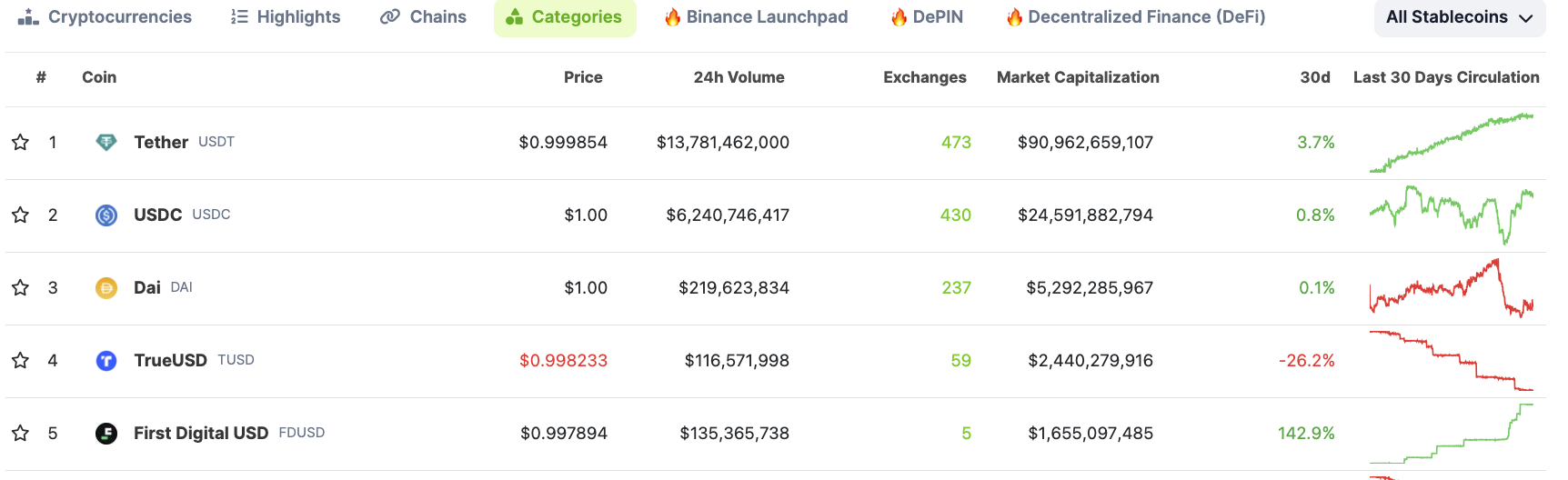Image resolution: width=1568 pixels, height=480 pixels.
Task: Click TrueUSD price $0.998233
Action: coord(563,360)
